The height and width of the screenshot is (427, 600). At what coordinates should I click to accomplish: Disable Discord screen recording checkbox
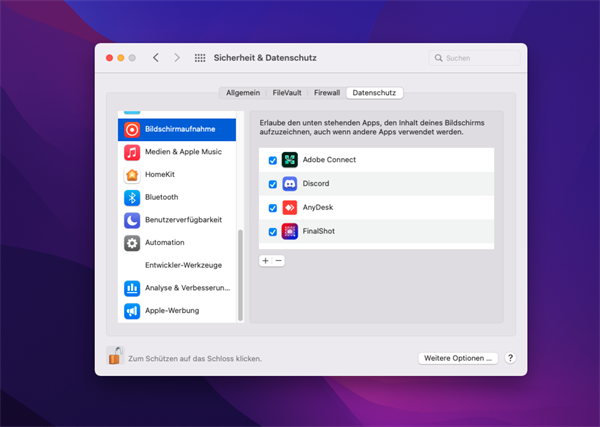click(272, 184)
